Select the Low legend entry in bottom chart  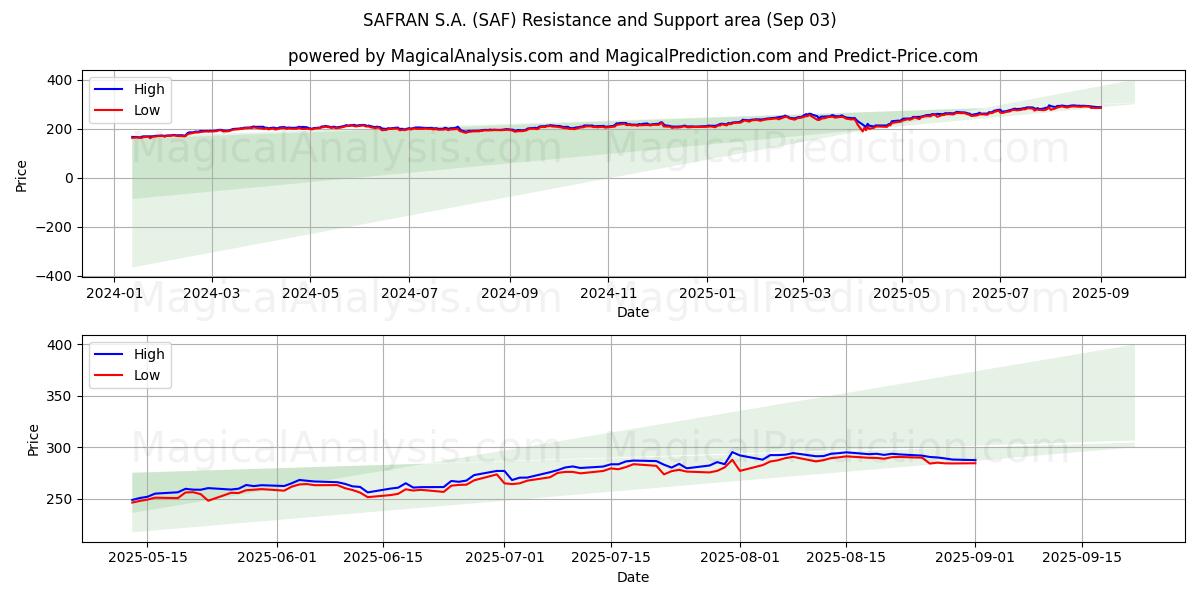click(x=147, y=376)
